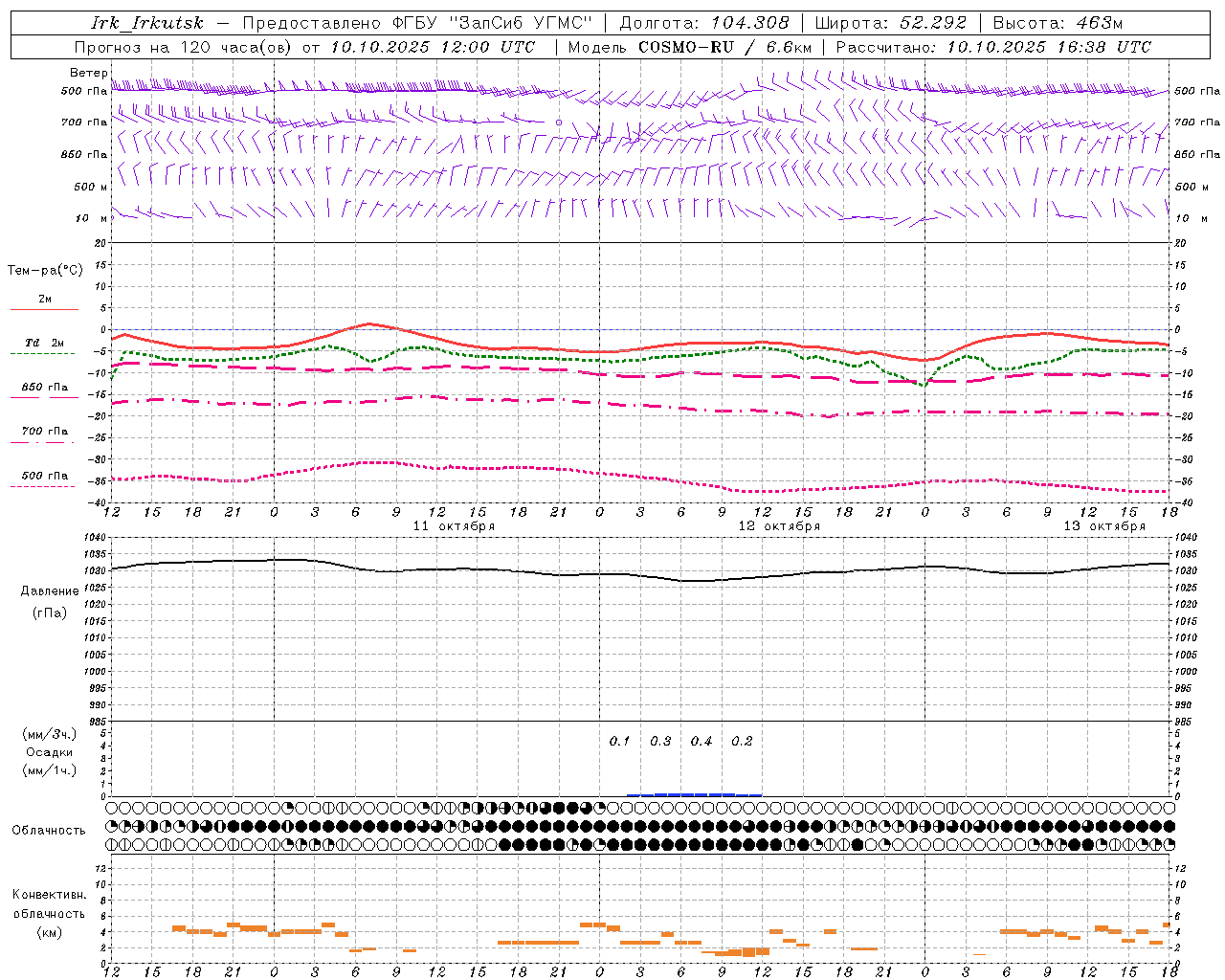Click the 0.2 precipitation amount
The width and height of the screenshot is (1225, 980).
[x=742, y=742]
